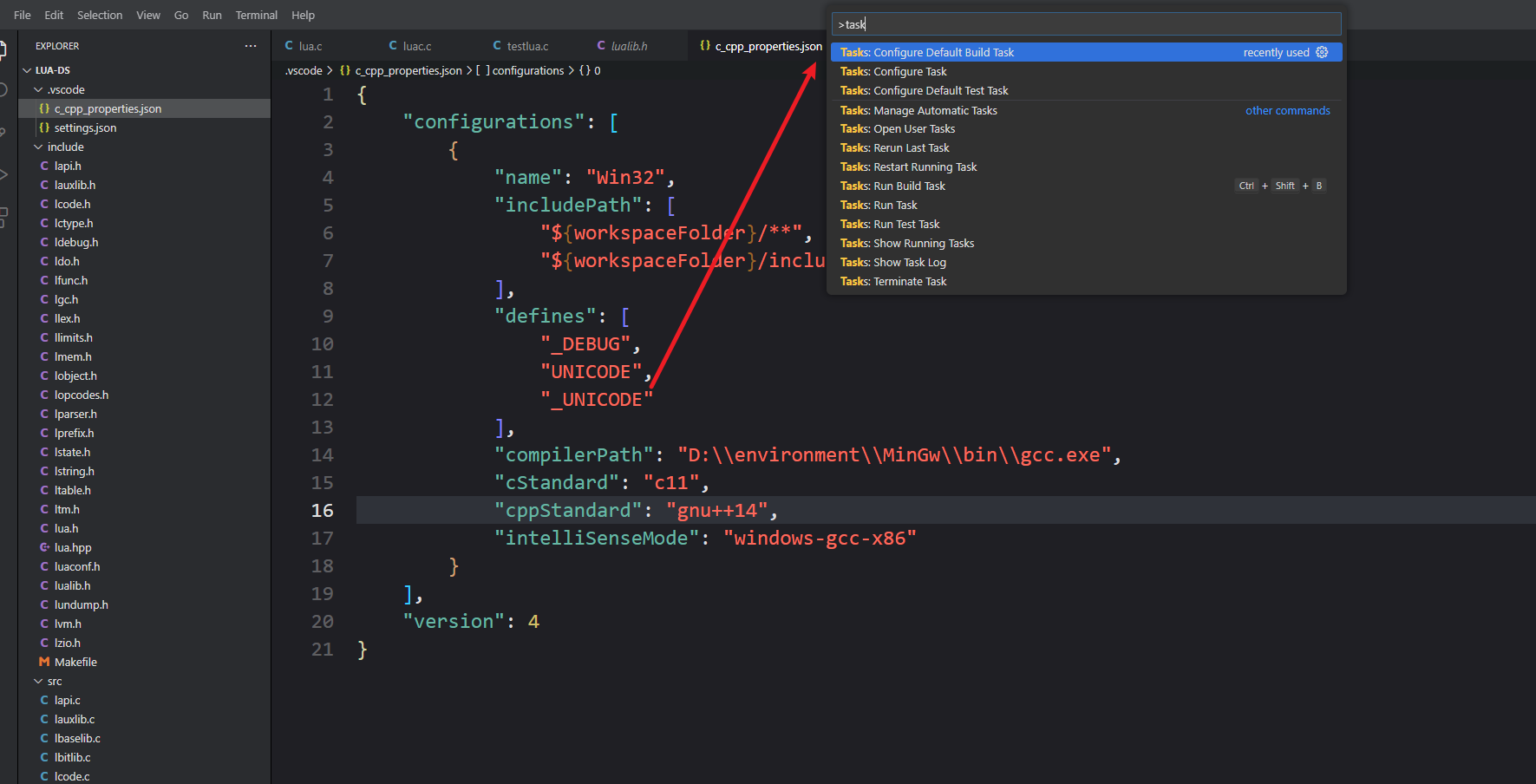Click the orange M icon beside Makefile
Image resolution: width=1536 pixels, height=784 pixels.
coord(44,662)
